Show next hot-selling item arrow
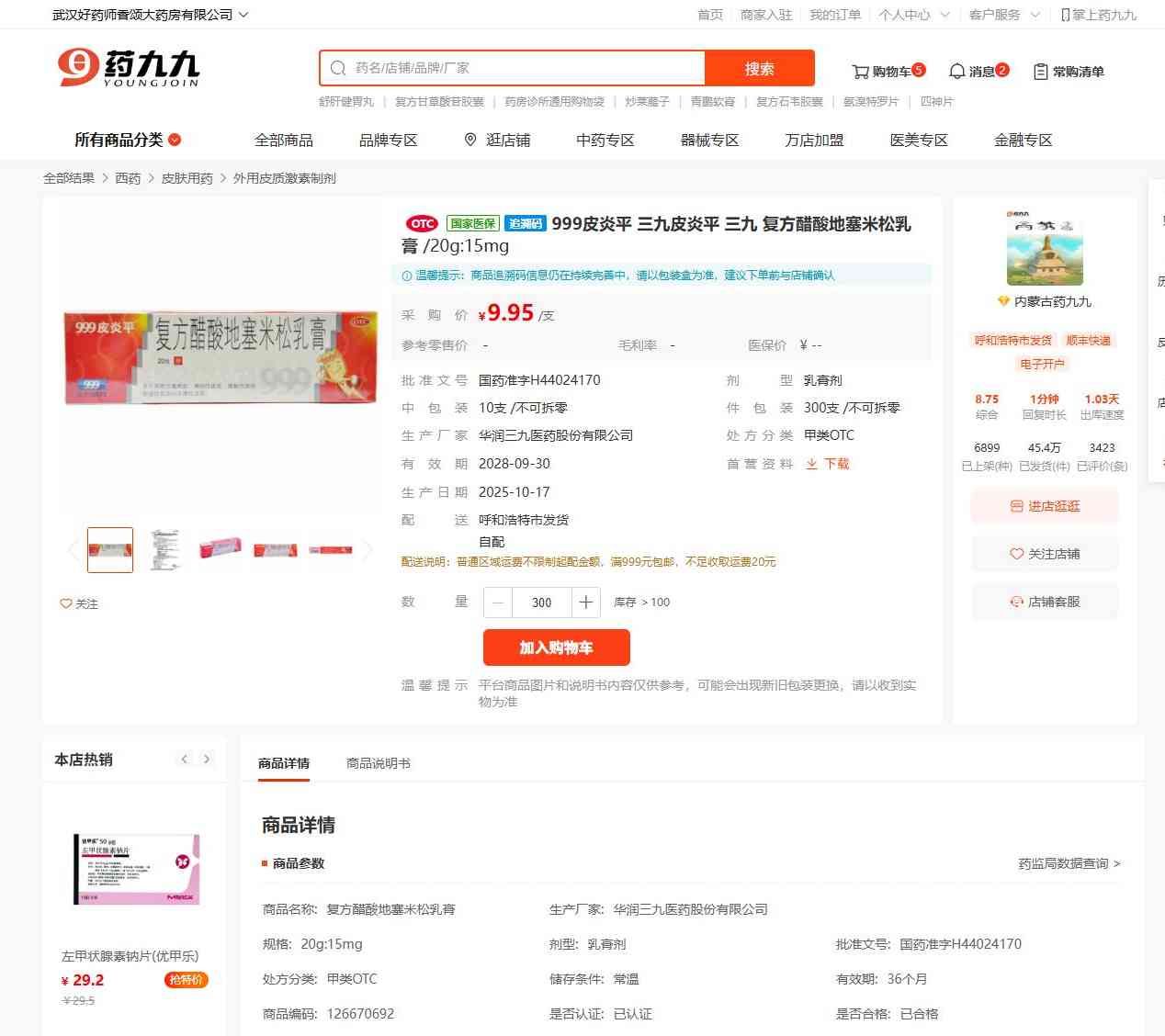 [x=207, y=760]
